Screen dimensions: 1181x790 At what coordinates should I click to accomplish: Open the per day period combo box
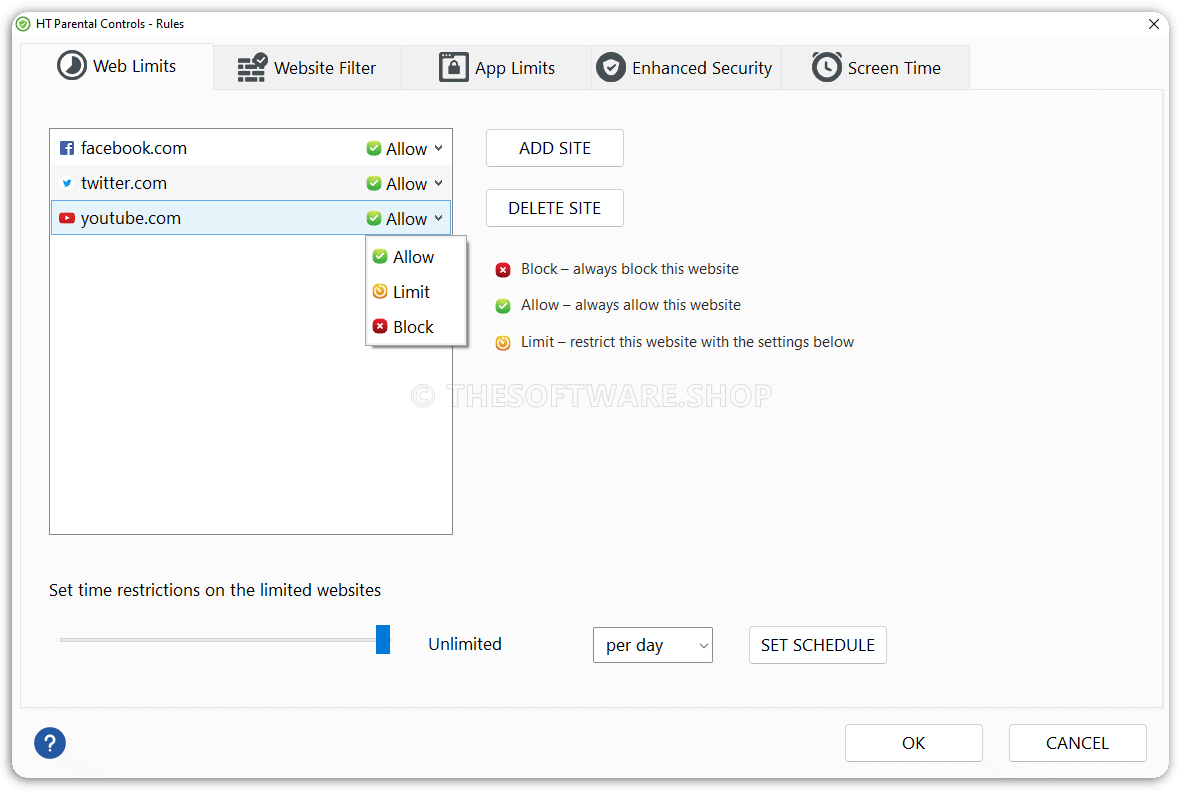(x=653, y=645)
